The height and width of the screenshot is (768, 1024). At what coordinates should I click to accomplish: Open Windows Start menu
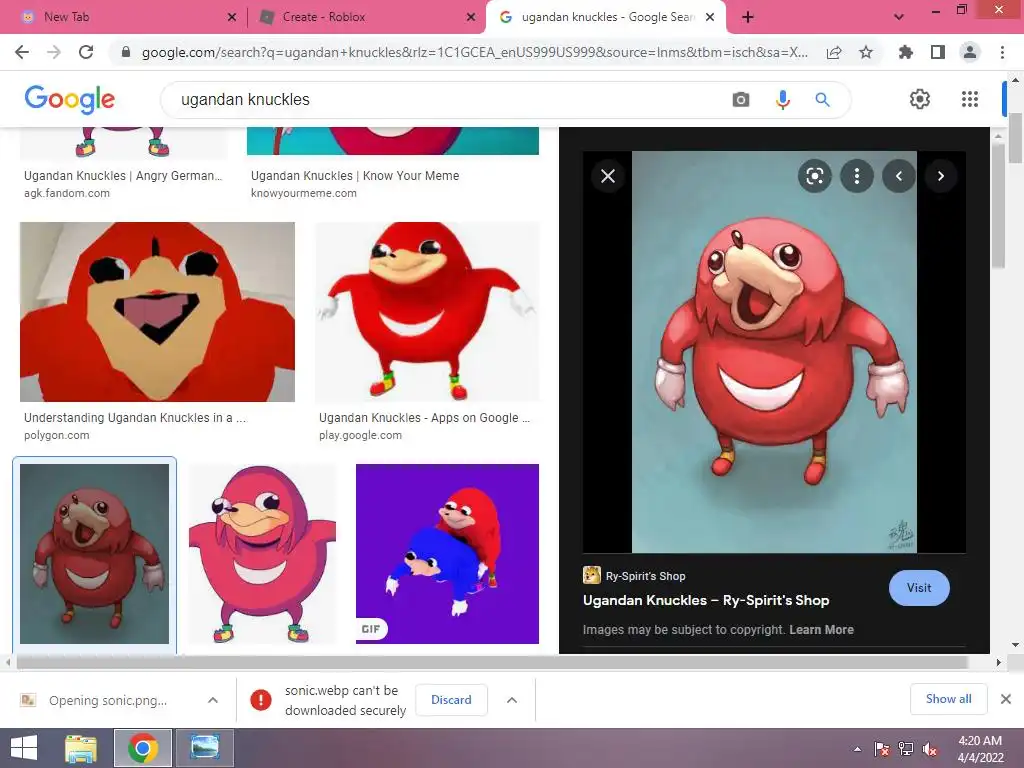[24, 748]
